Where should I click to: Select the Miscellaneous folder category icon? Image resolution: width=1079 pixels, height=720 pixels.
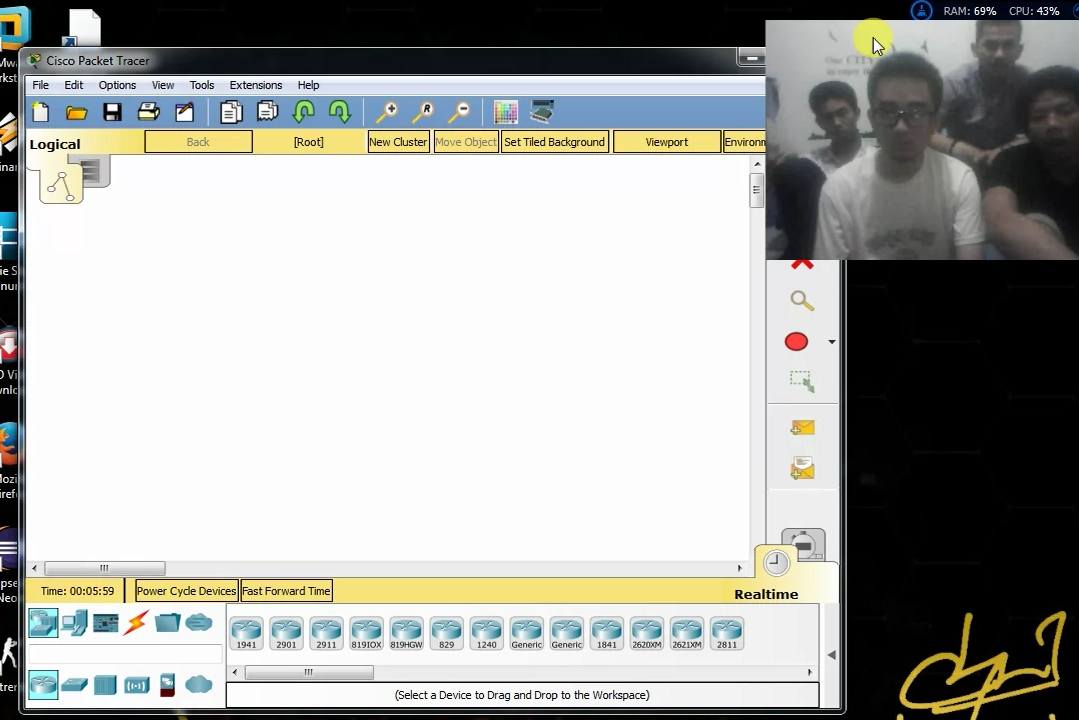pos(167,624)
